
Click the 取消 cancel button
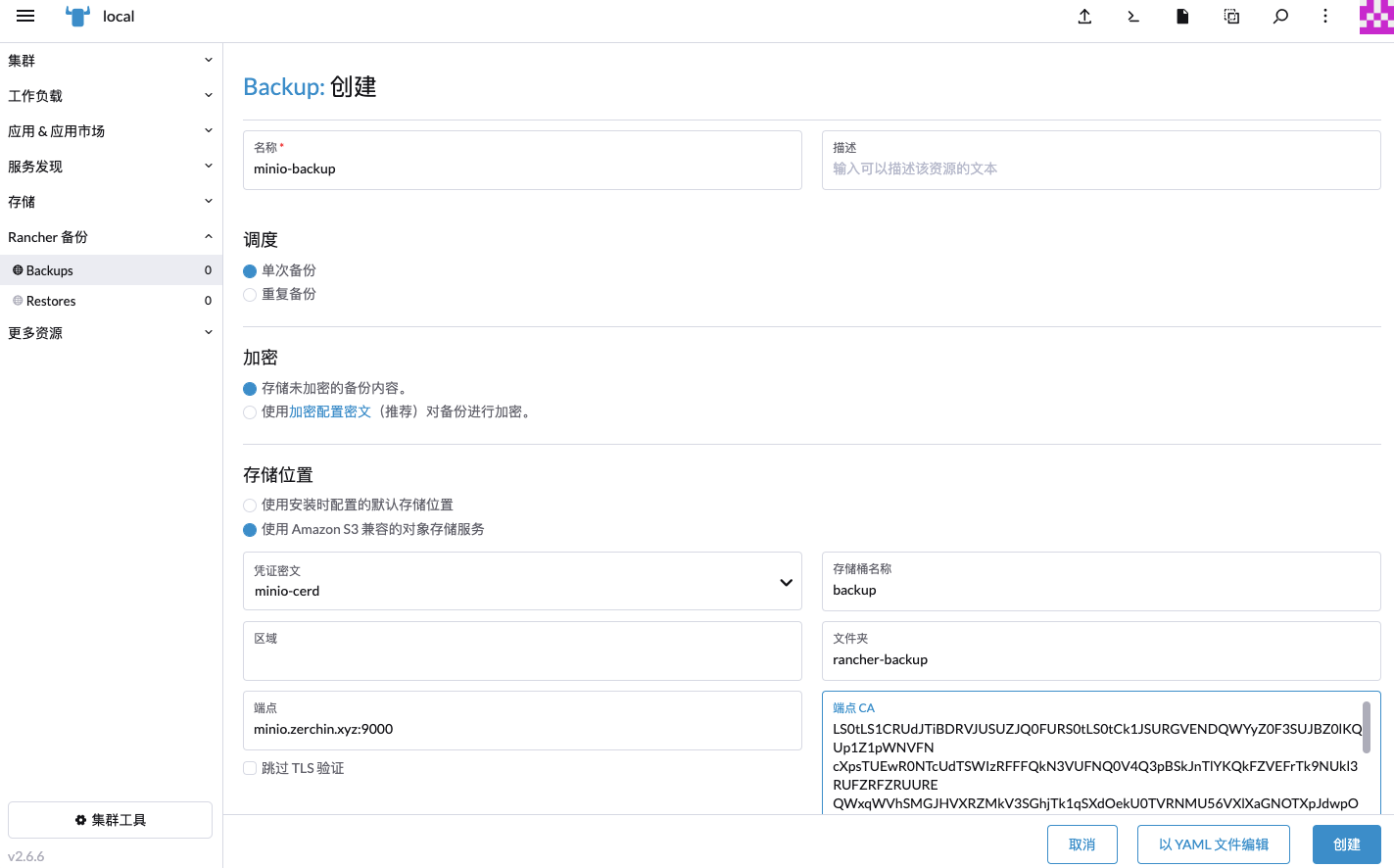[x=1082, y=844]
